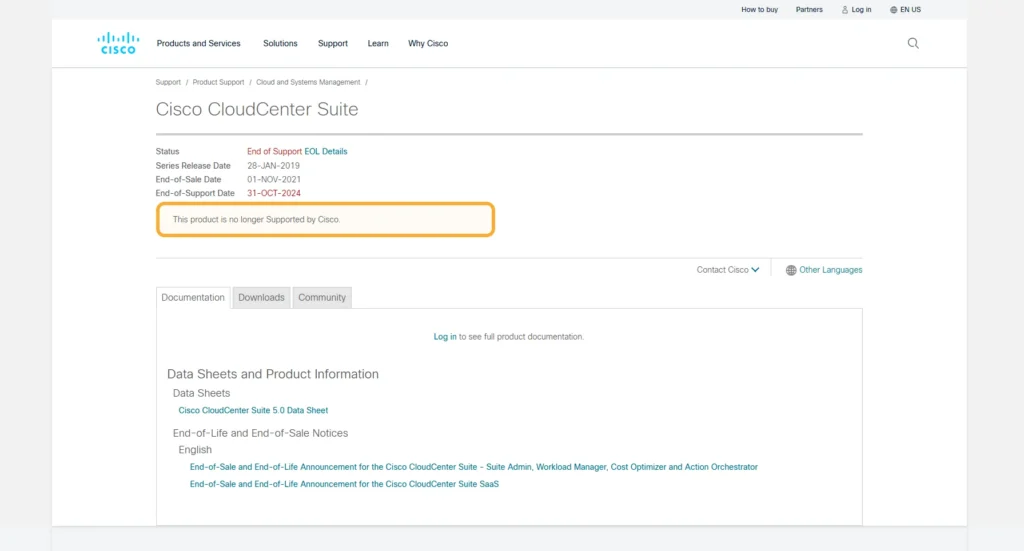Switch to the Community tab
Image resolution: width=1024 pixels, height=551 pixels.
click(322, 297)
